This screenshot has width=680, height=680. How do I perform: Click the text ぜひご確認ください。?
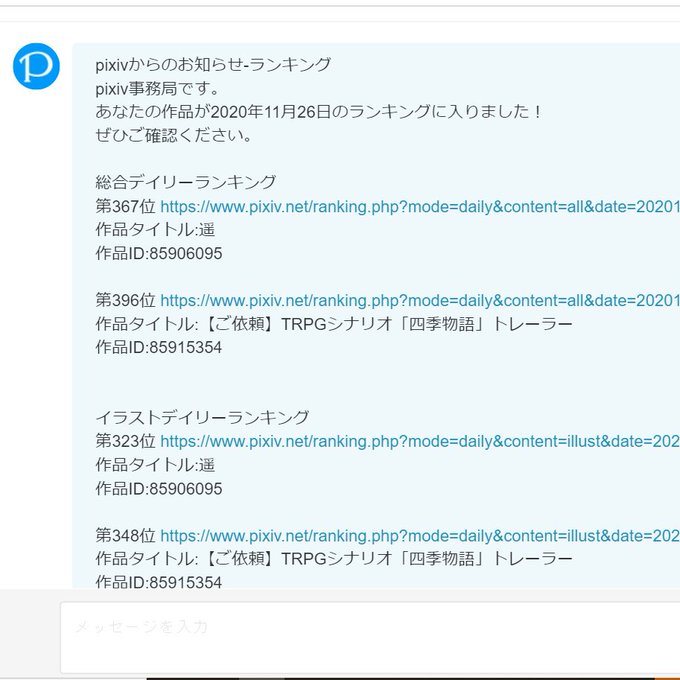173,136
